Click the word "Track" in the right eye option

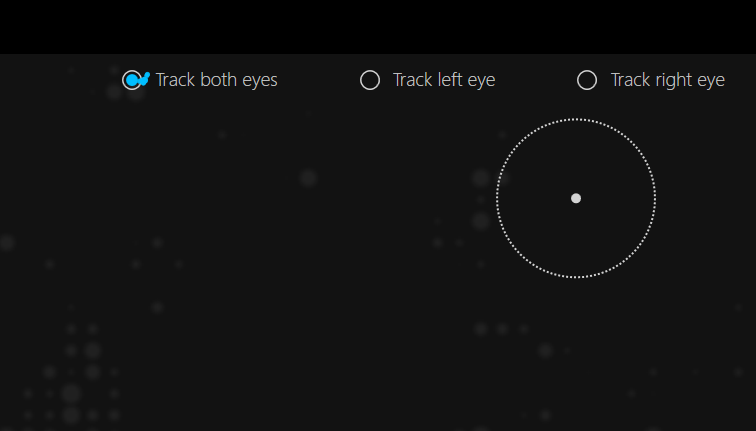[631, 80]
